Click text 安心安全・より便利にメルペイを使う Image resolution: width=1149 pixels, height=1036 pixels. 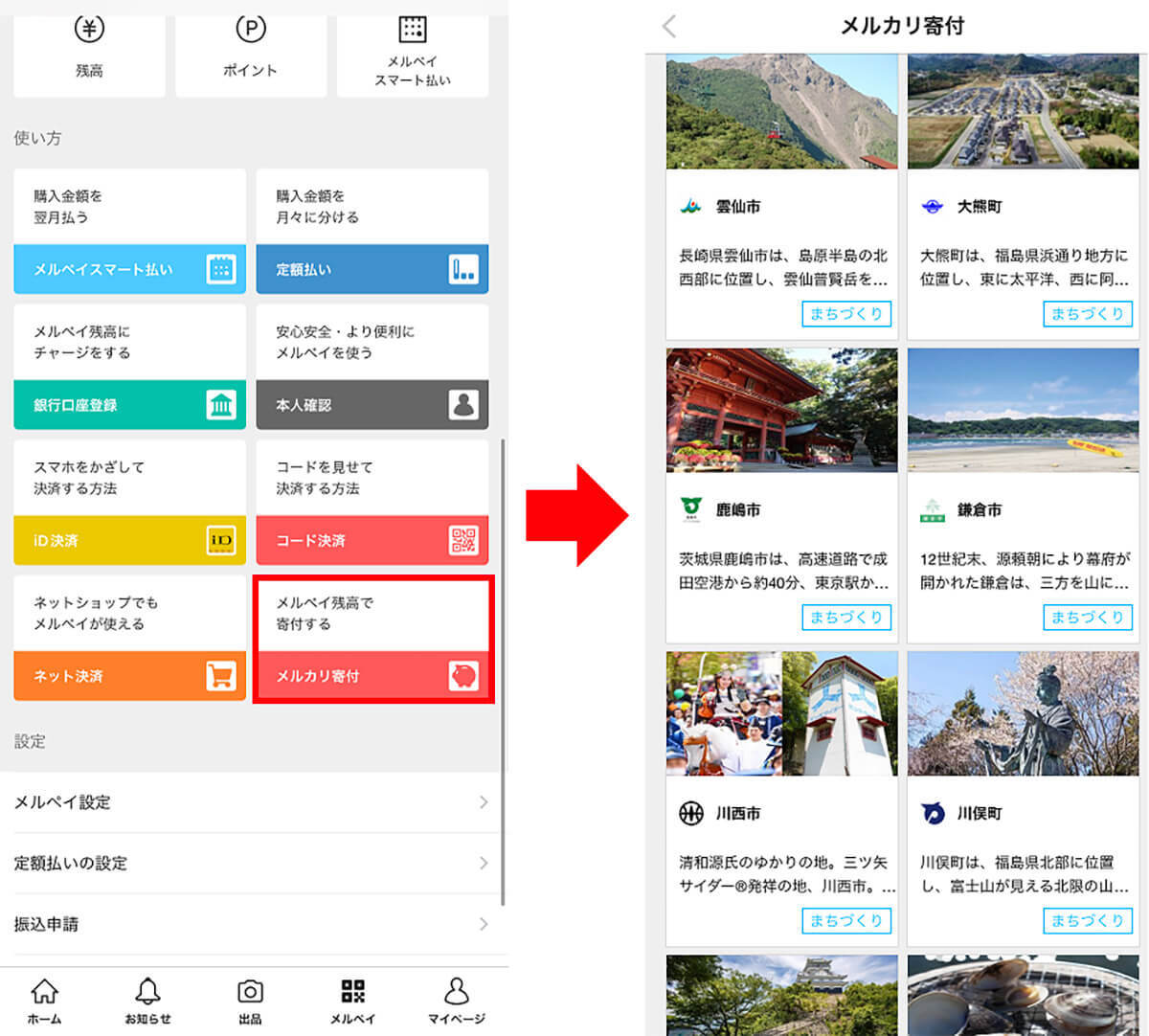(345, 342)
